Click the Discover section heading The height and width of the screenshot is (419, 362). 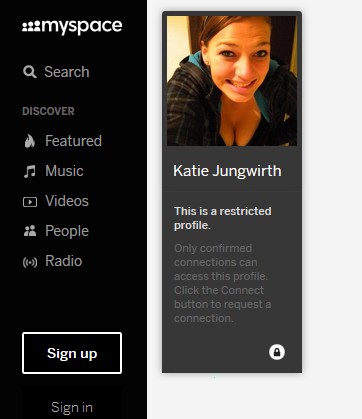48,111
